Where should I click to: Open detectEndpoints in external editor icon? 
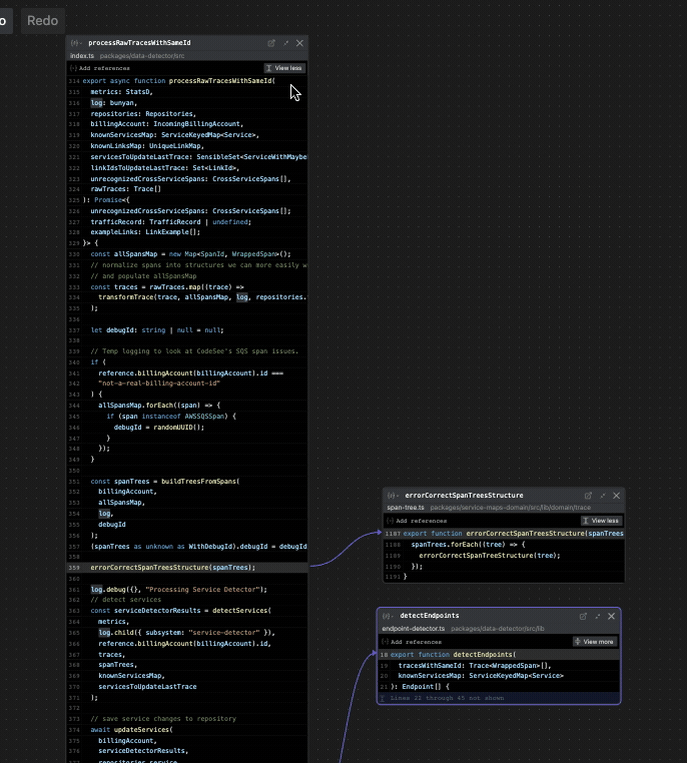583,616
